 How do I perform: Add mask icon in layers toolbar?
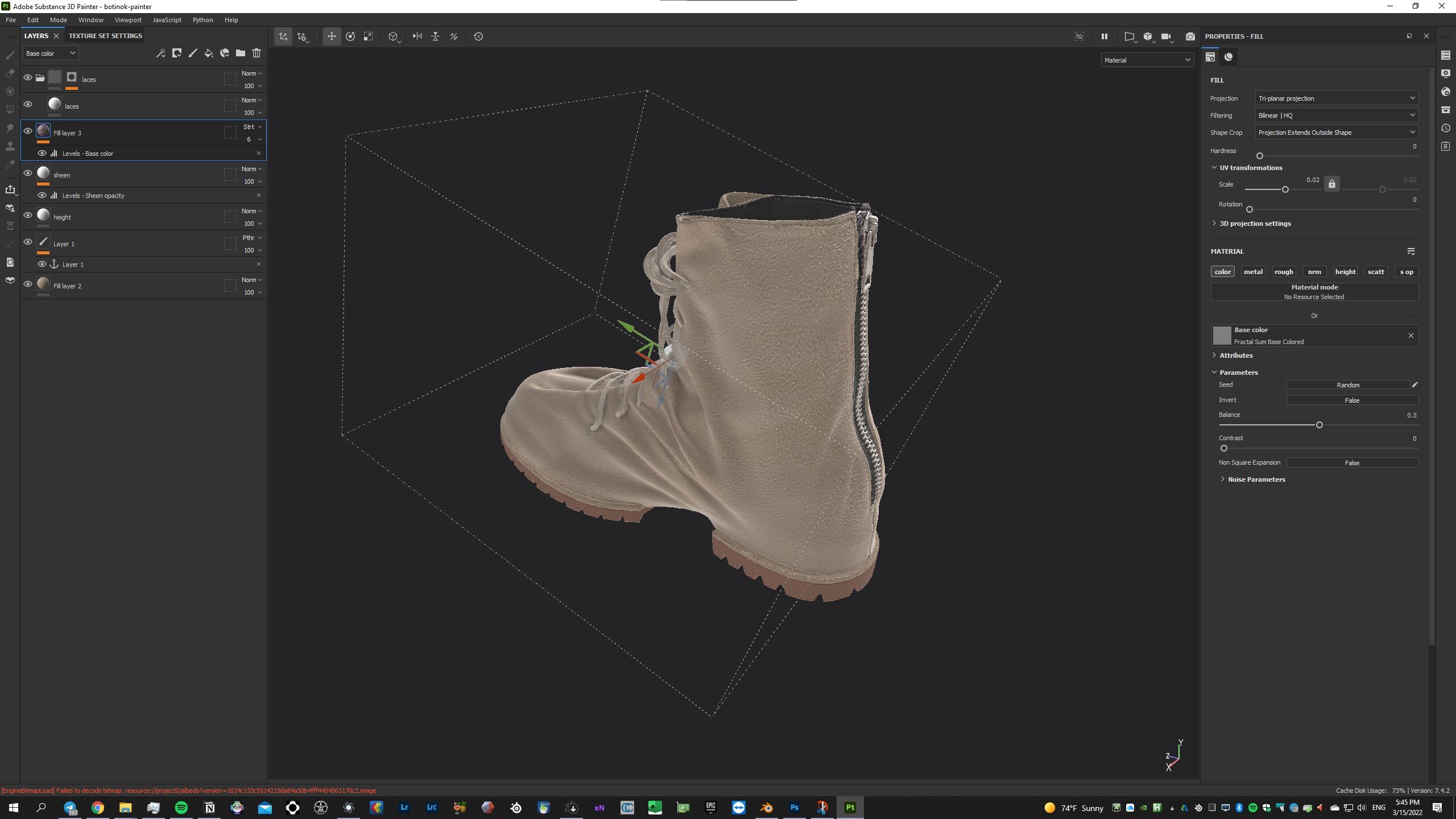click(177, 53)
